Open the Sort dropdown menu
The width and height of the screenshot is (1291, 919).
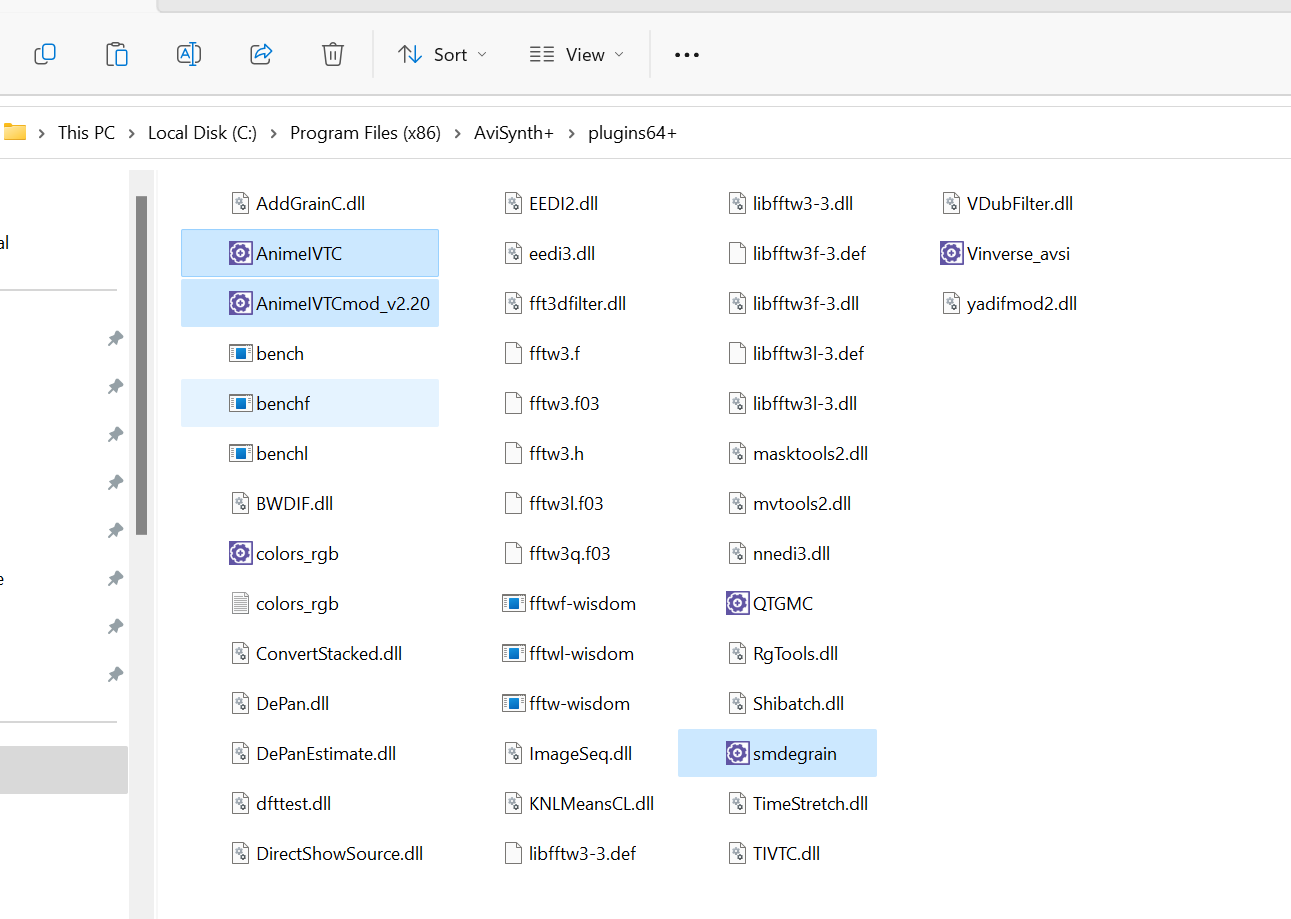pos(442,54)
